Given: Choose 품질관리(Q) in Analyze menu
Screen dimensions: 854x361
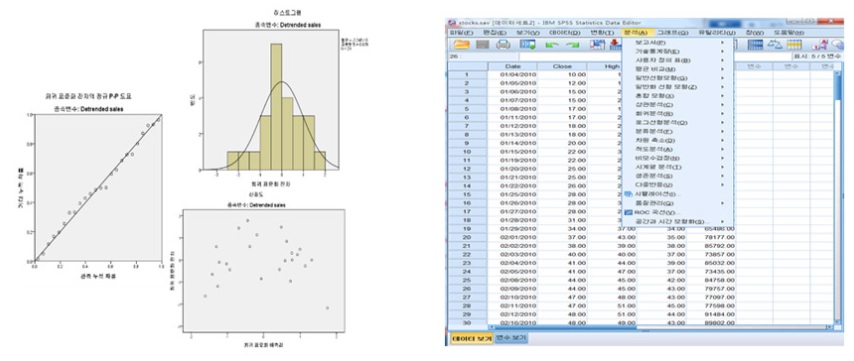Looking at the screenshot, I should pyautogui.click(x=678, y=203).
